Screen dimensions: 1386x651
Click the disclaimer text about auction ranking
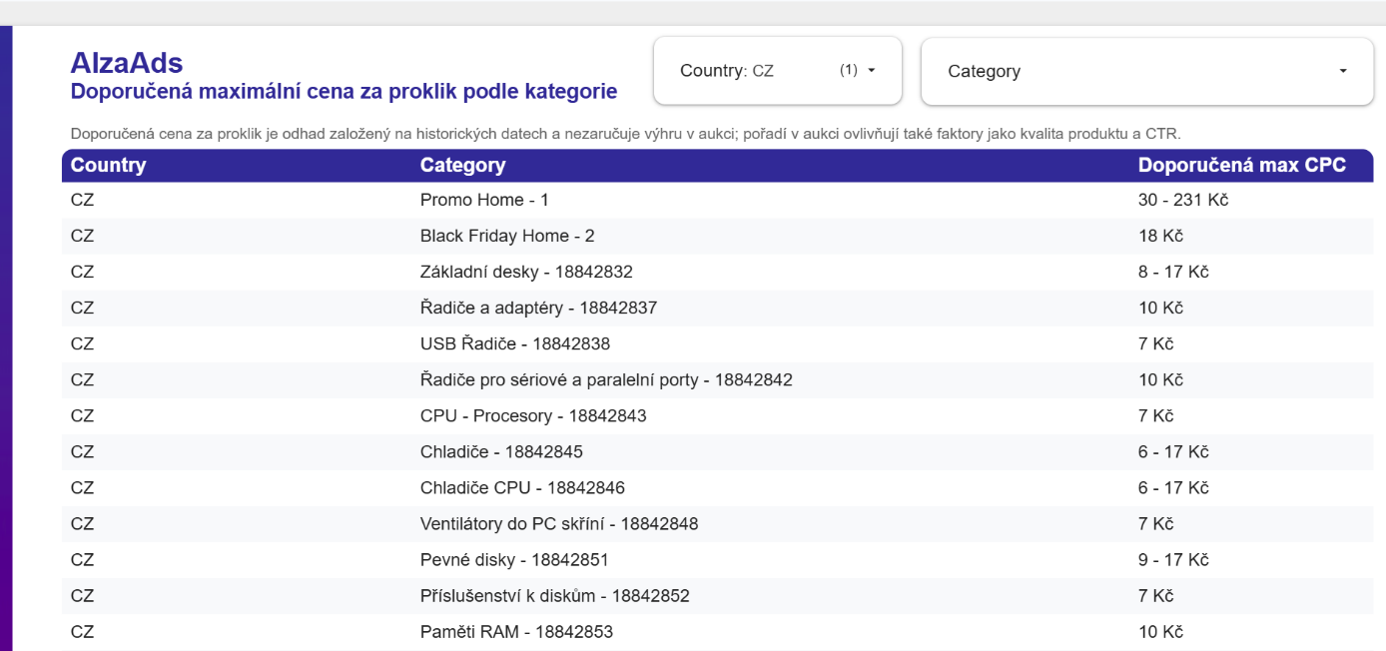[625, 134]
